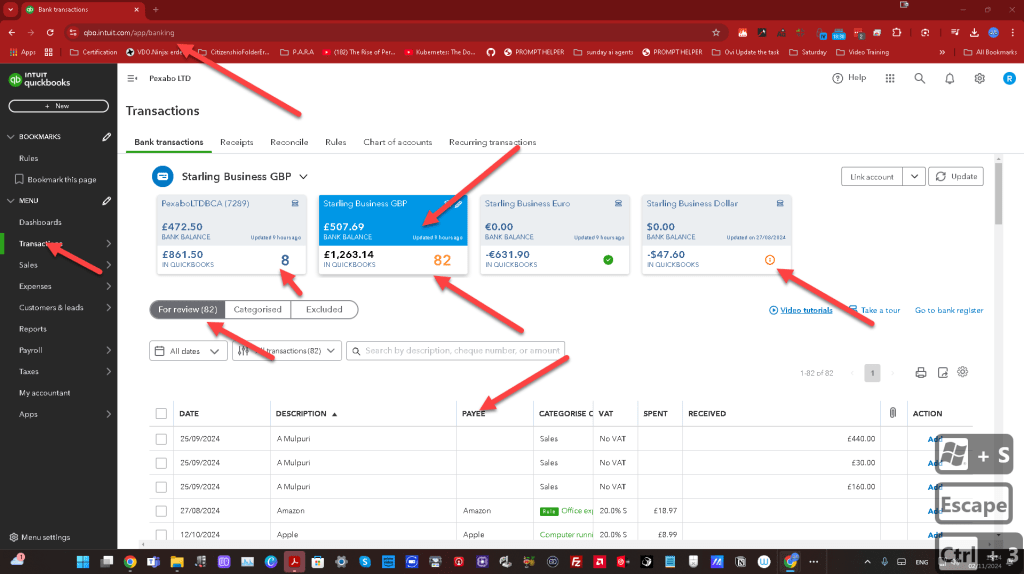The height and width of the screenshot is (574, 1024).
Task: Click the export icon above the table
Action: point(942,373)
